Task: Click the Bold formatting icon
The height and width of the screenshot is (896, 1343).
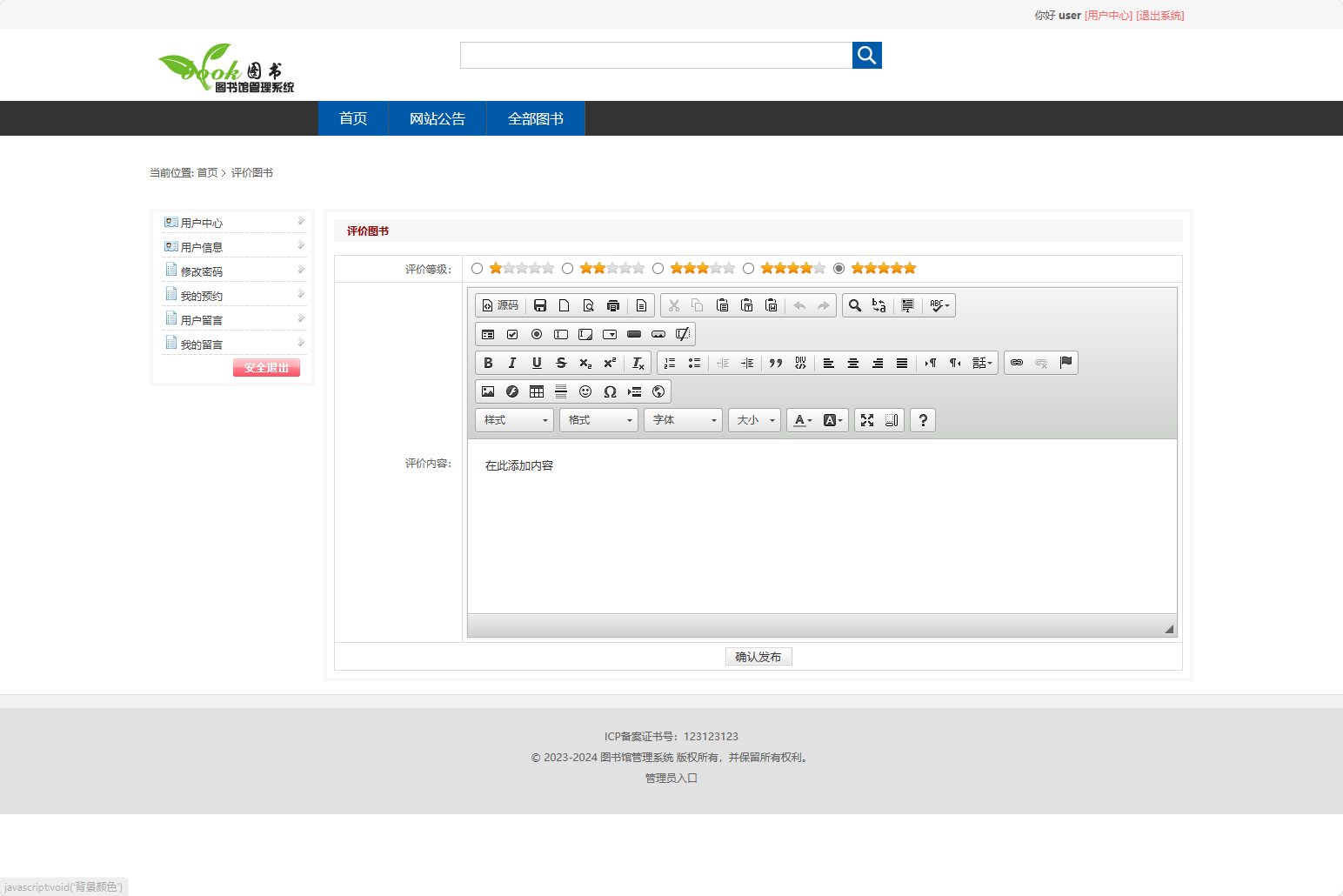Action: [488, 363]
